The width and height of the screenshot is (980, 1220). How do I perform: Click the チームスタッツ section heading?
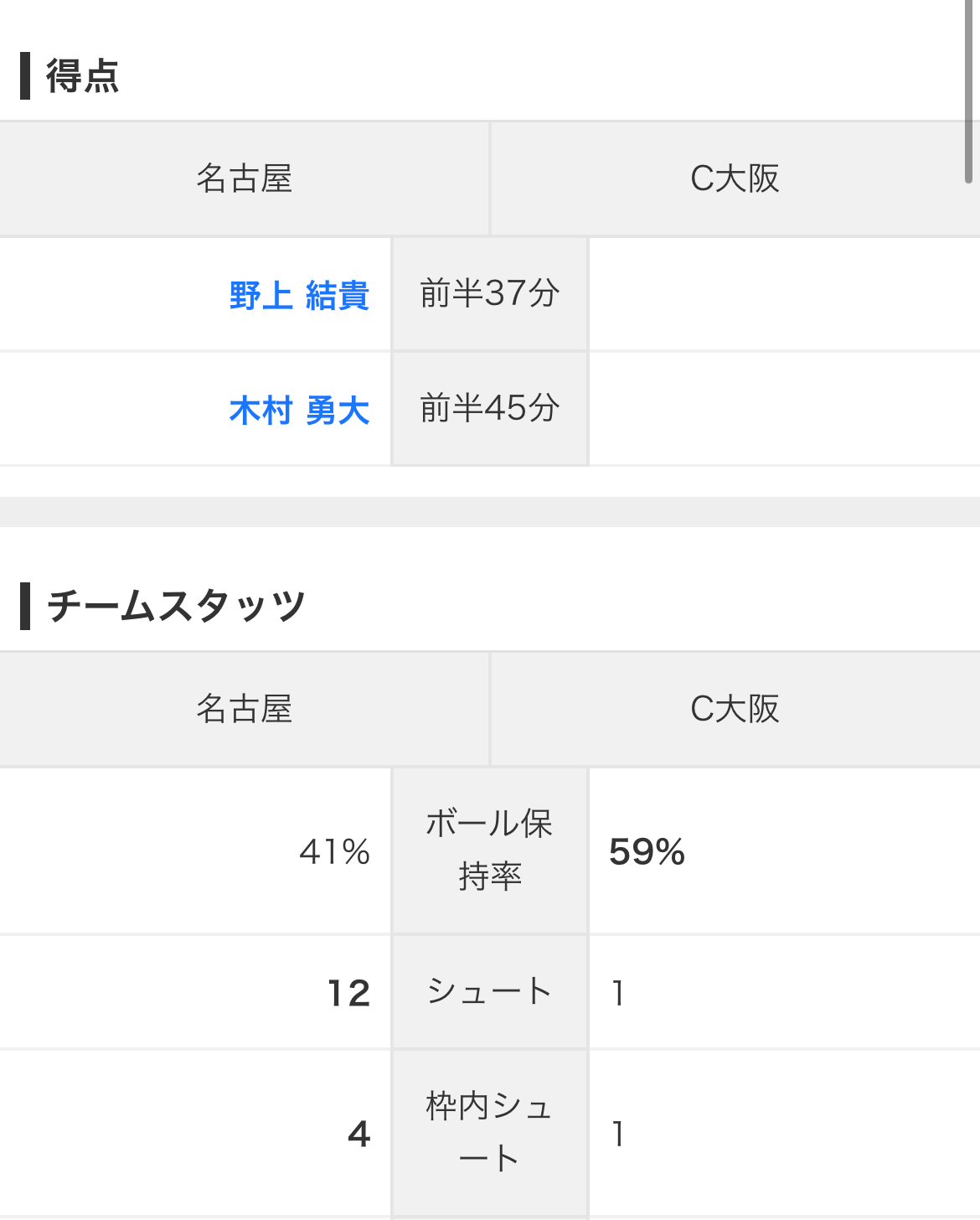[x=176, y=606]
